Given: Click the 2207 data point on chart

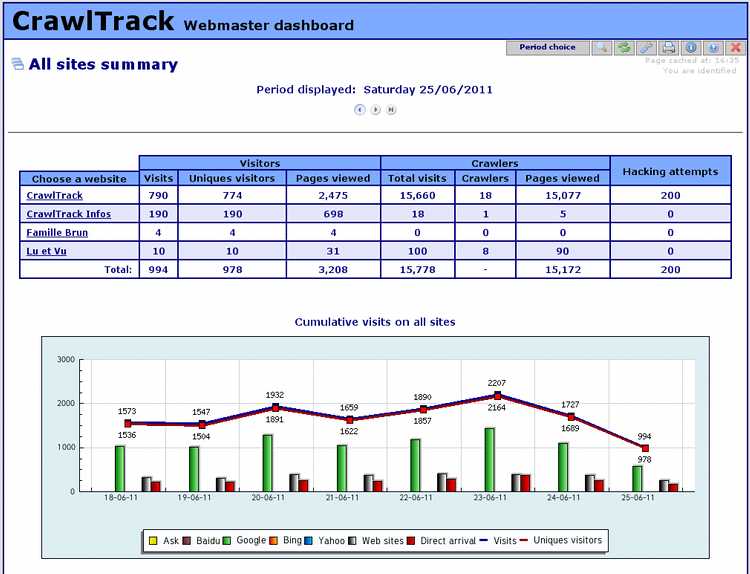Looking at the screenshot, I should (497, 395).
